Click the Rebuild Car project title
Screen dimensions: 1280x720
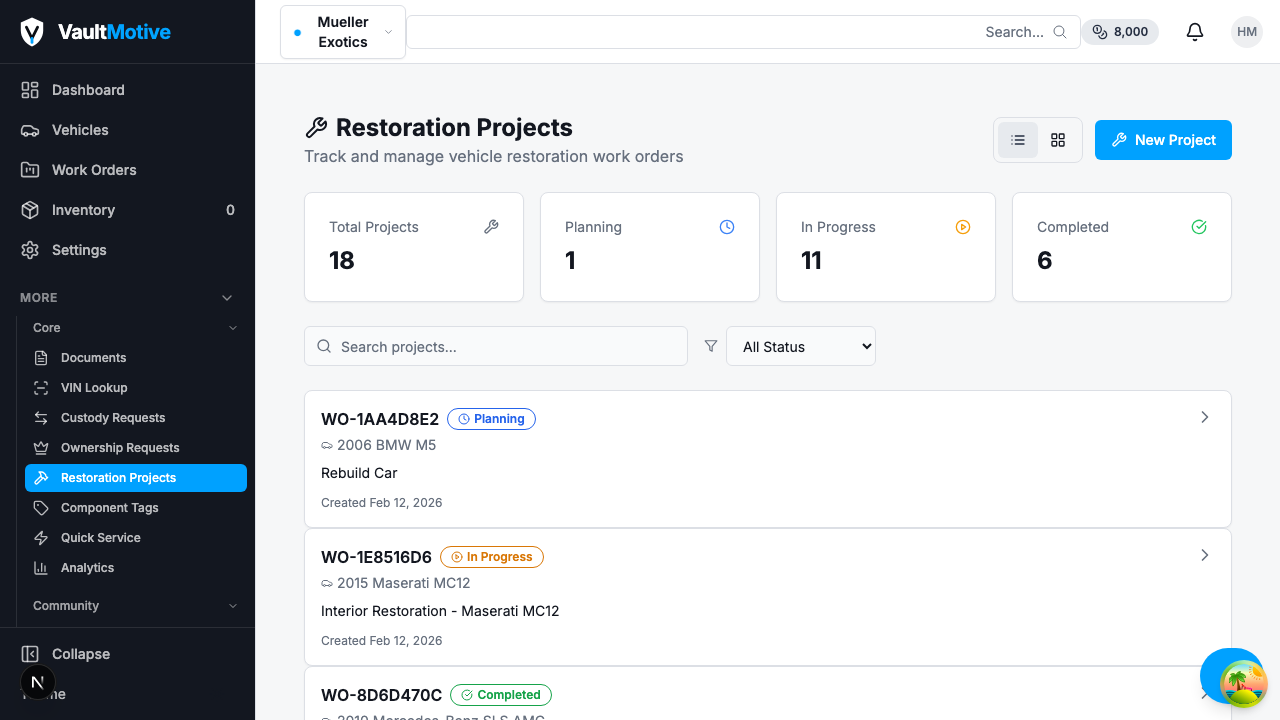tap(359, 473)
